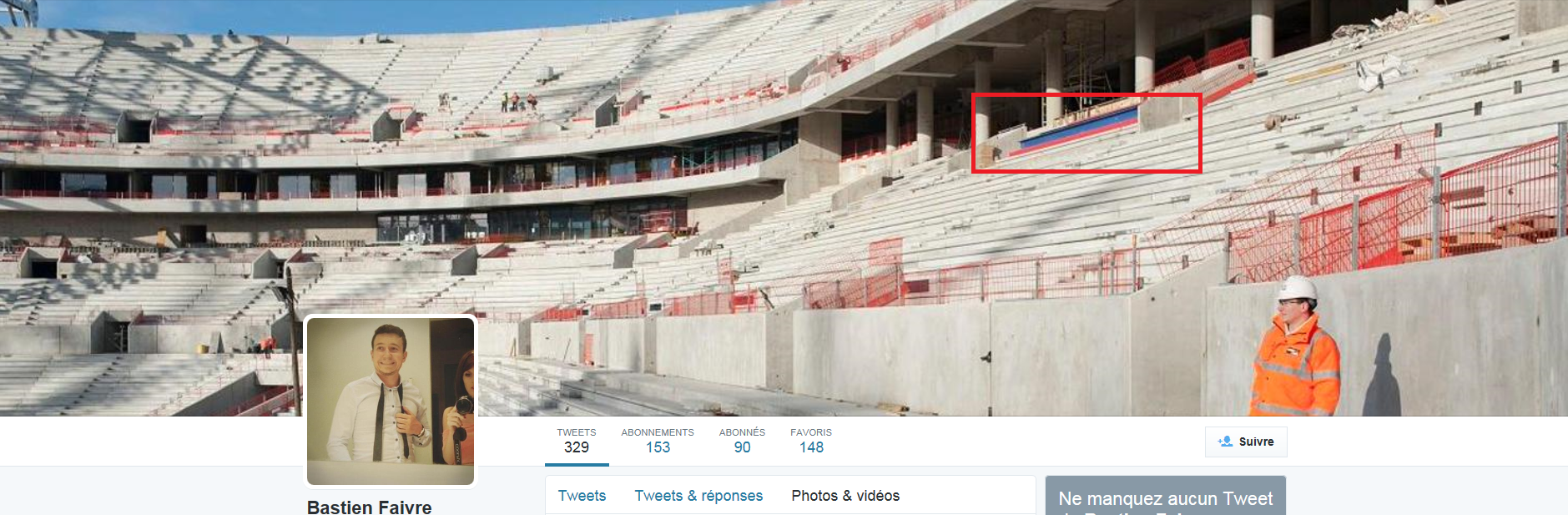This screenshot has height=515, width=1568.
Task: Click the ABONNEMENTS label above 153
Action: [658, 432]
